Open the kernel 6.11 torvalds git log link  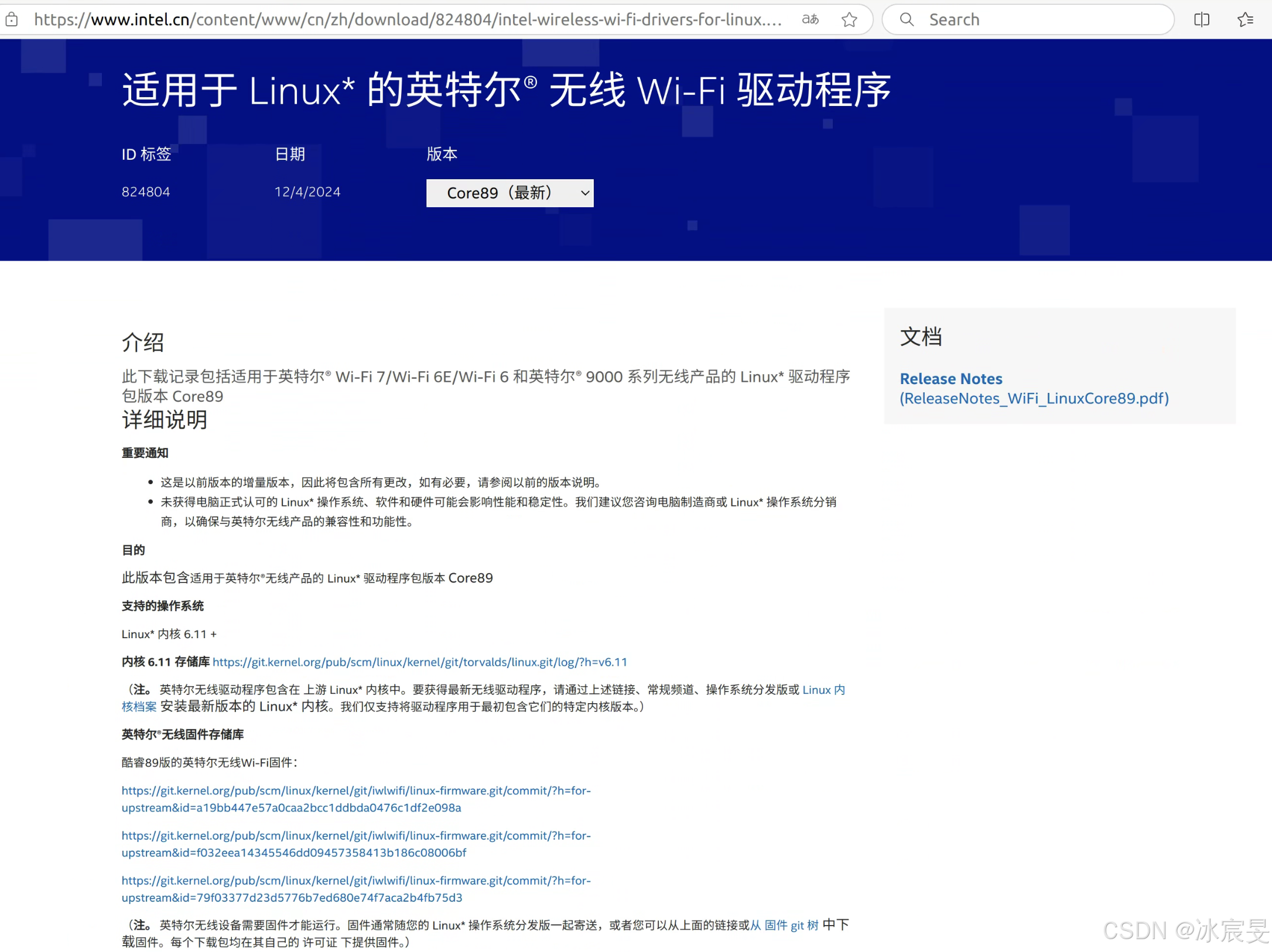tap(419, 662)
